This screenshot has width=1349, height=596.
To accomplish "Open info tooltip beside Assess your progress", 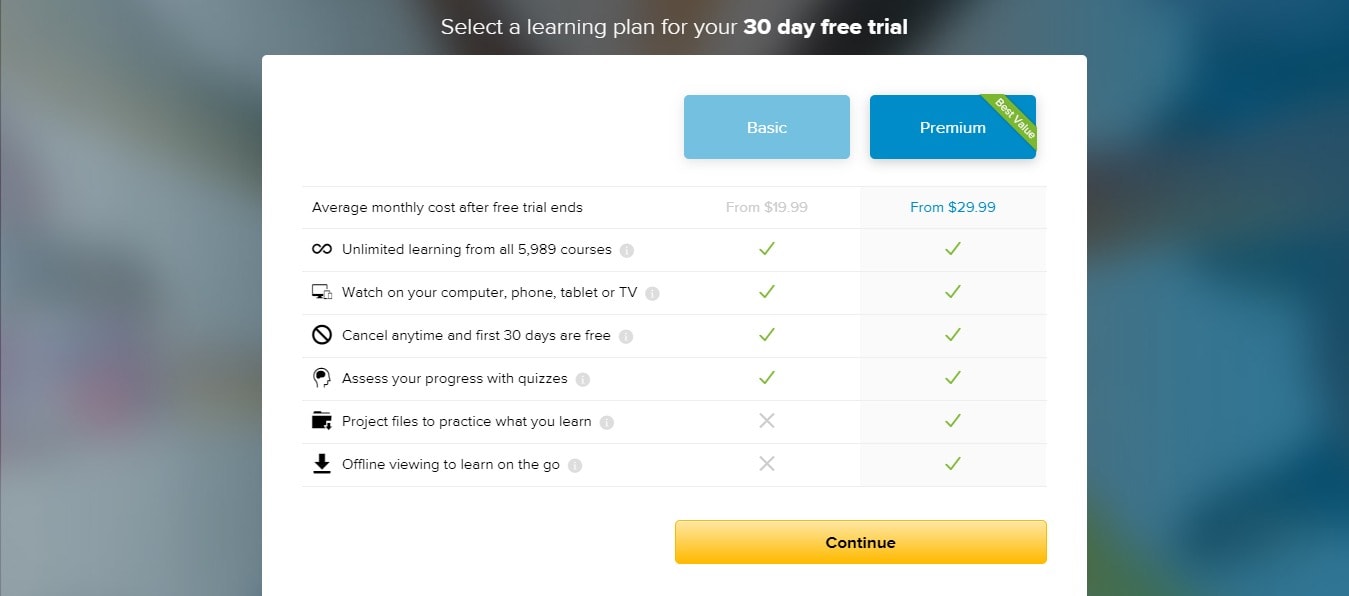I will coord(583,380).
